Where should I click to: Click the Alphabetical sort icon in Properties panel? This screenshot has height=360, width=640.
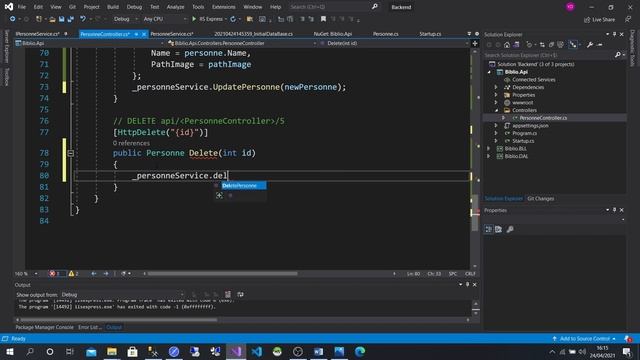point(498,229)
